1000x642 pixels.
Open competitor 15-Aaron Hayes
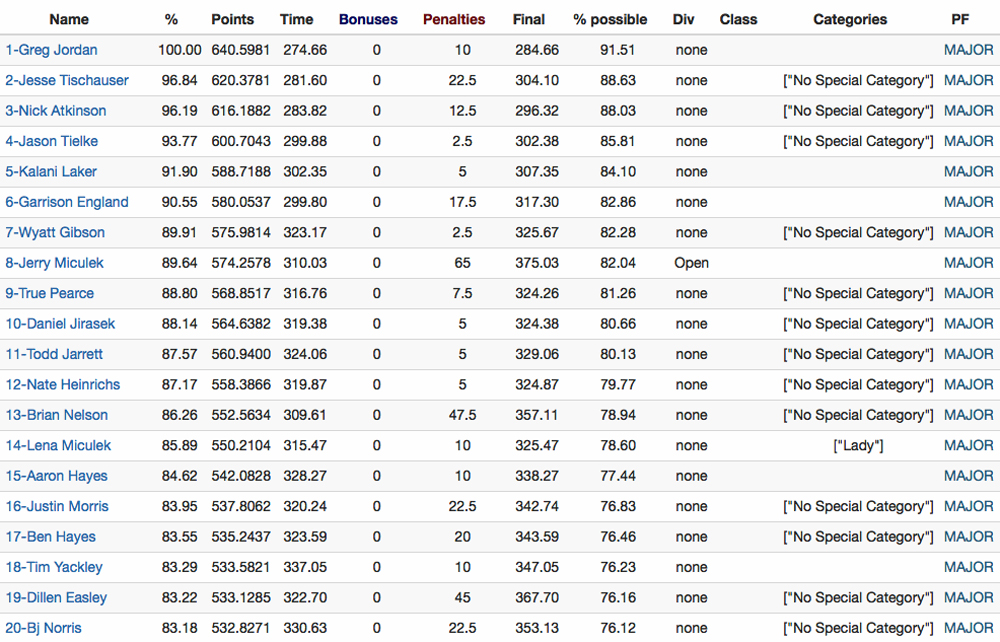pyautogui.click(x=56, y=476)
